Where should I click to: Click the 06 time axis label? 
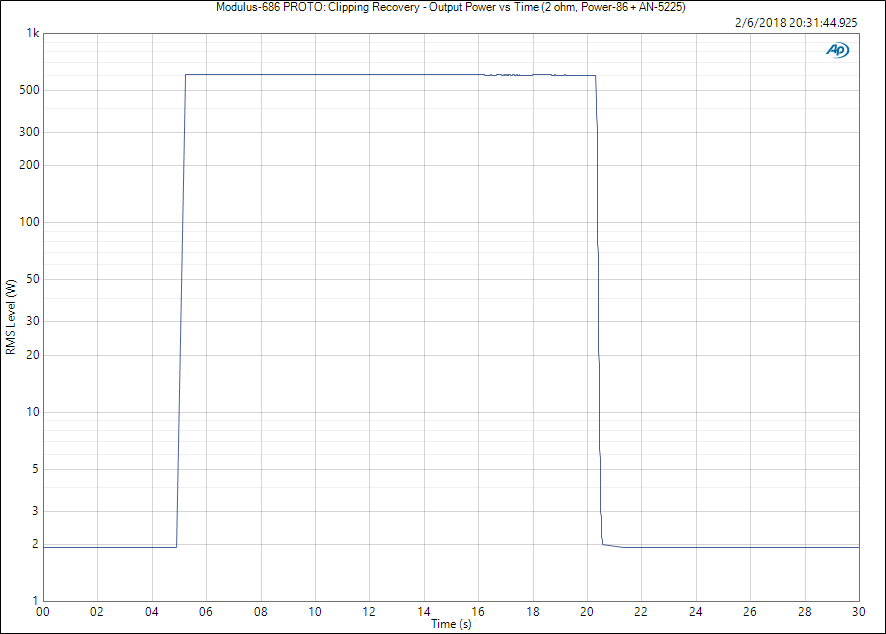click(206, 612)
